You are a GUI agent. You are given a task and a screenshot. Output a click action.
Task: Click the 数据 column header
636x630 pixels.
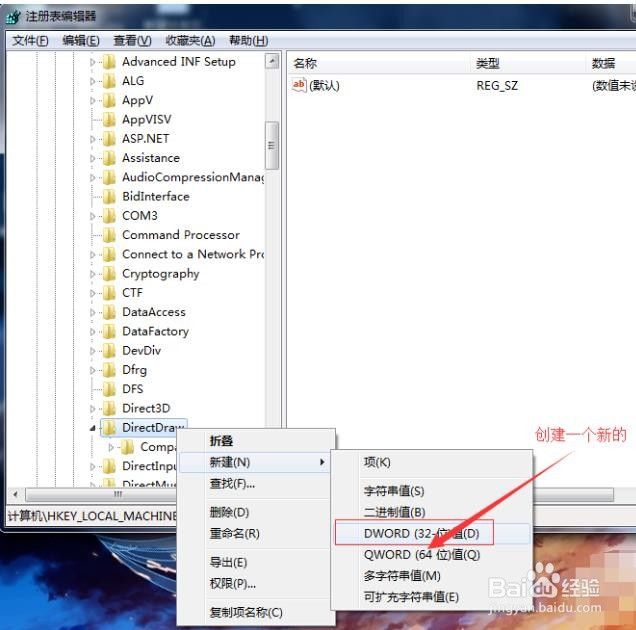click(611, 63)
